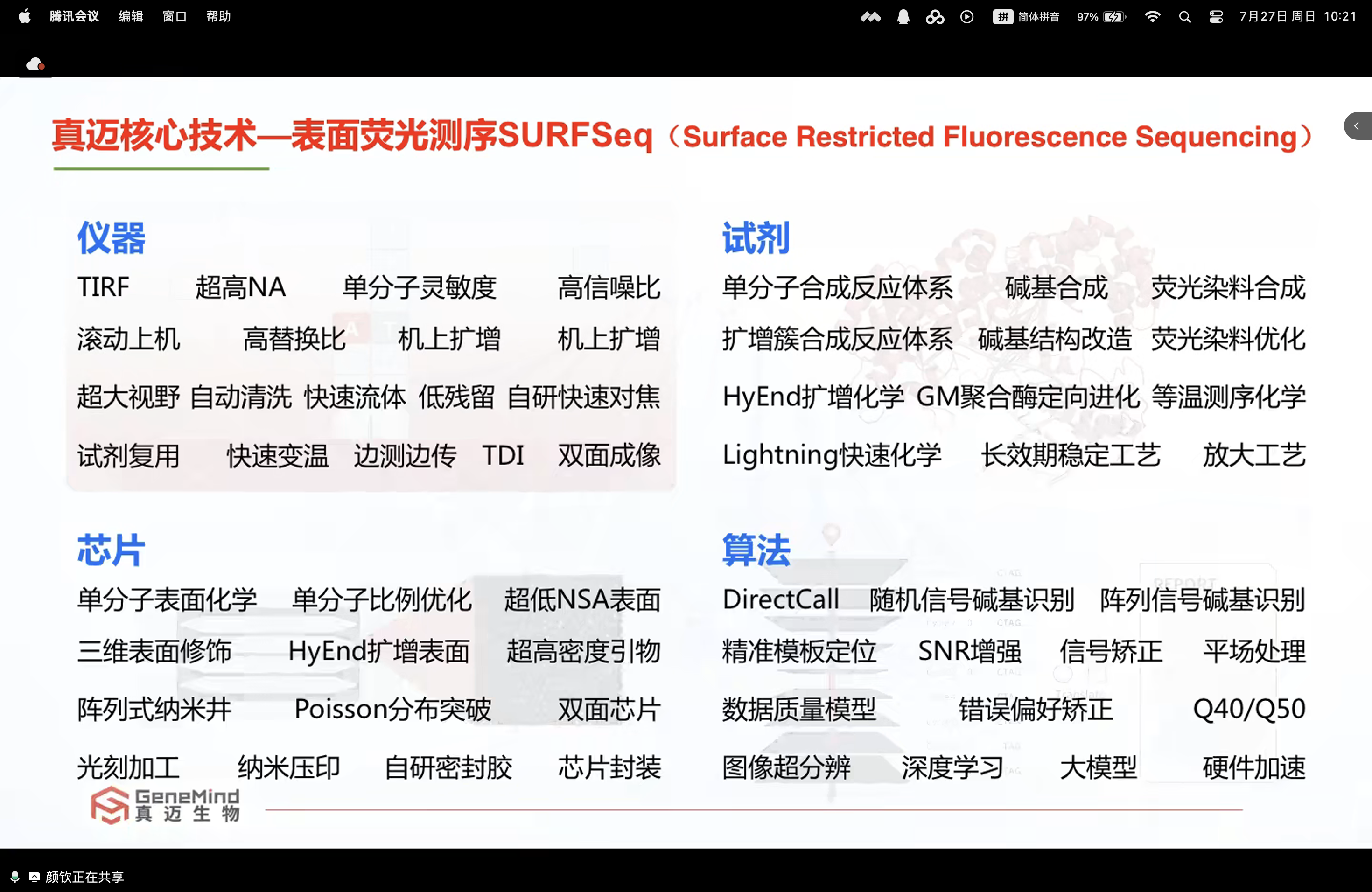Click the 平场处理 text
The image size is (1372, 892).
[1254, 652]
